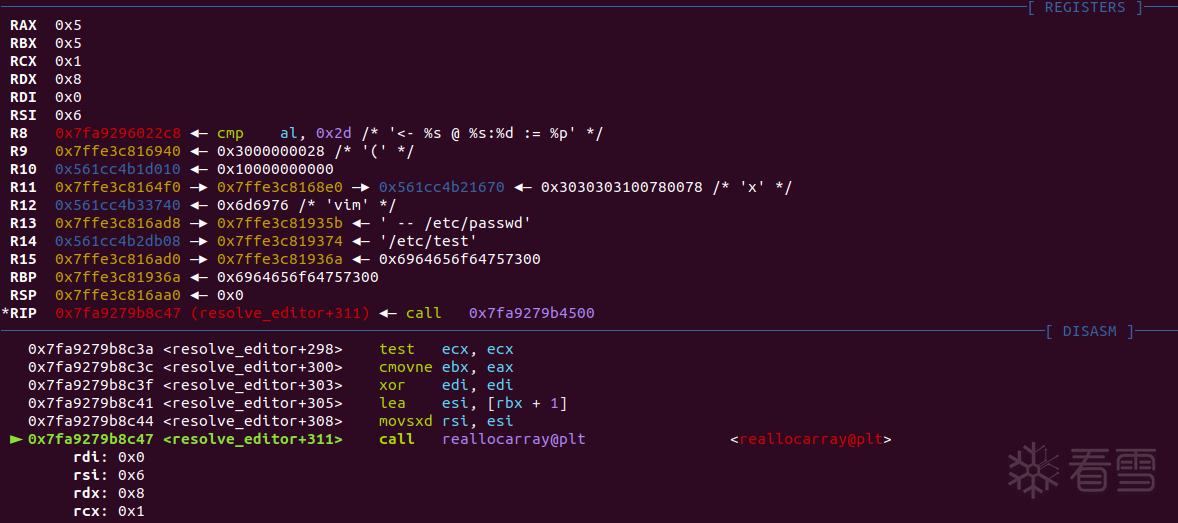
Task: Click pointer 0x7ffe3c81935b in R13 row
Action: click(x=280, y=224)
